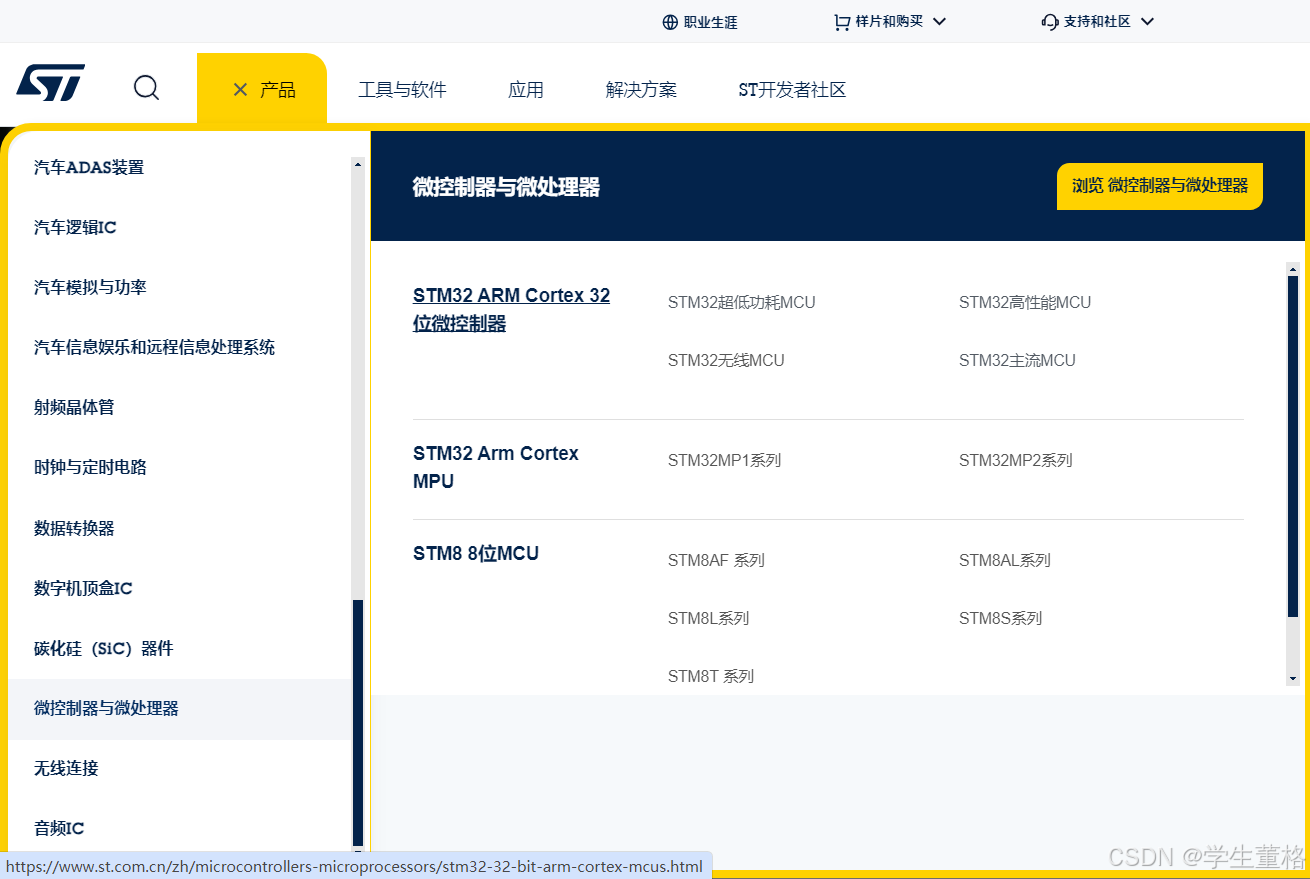
Task: Open STM32 Arm Cortex MPU heading
Action: click(496, 467)
